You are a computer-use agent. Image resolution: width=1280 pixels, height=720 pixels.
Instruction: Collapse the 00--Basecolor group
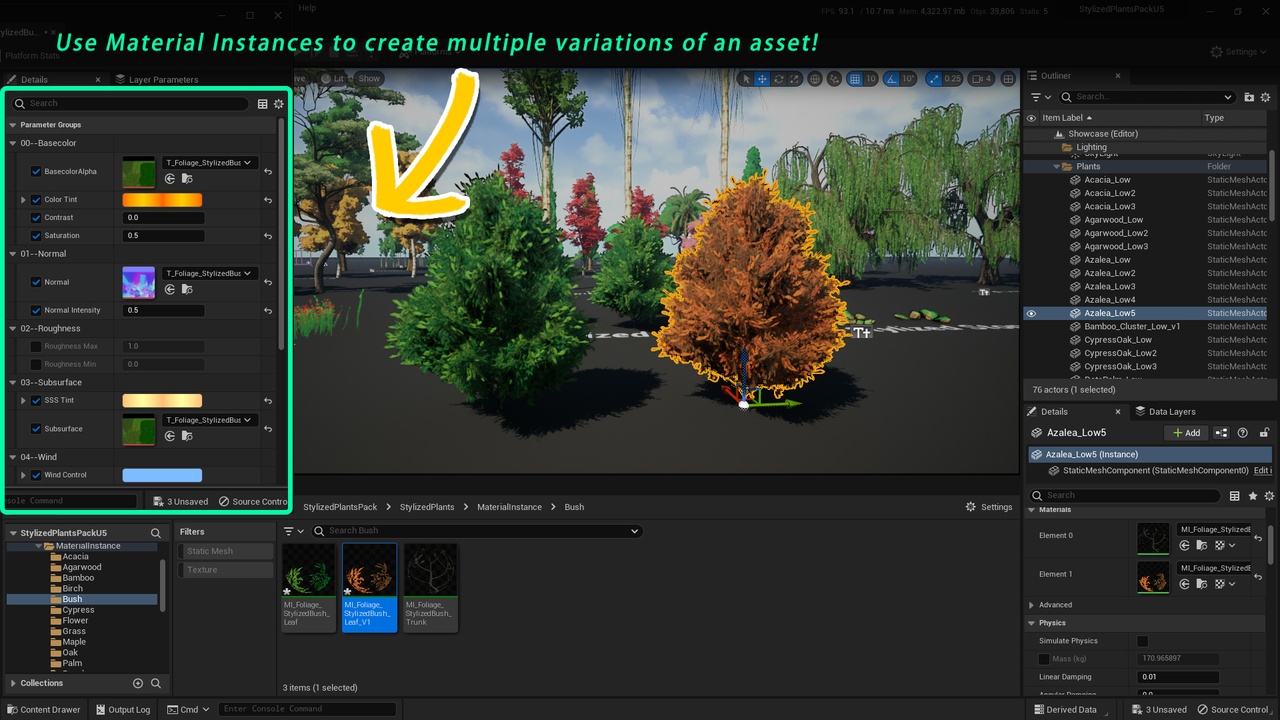[12, 143]
